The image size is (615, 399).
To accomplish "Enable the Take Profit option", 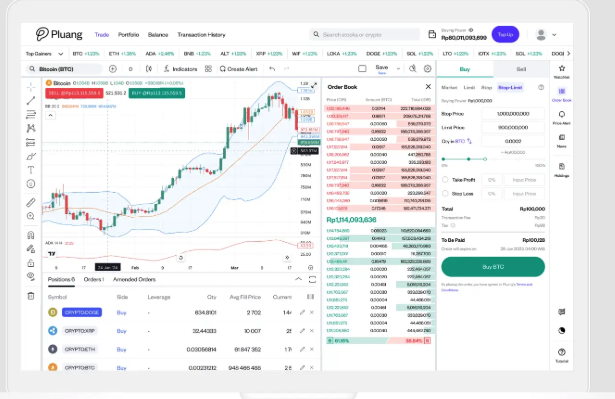I will pyautogui.click(x=445, y=180).
